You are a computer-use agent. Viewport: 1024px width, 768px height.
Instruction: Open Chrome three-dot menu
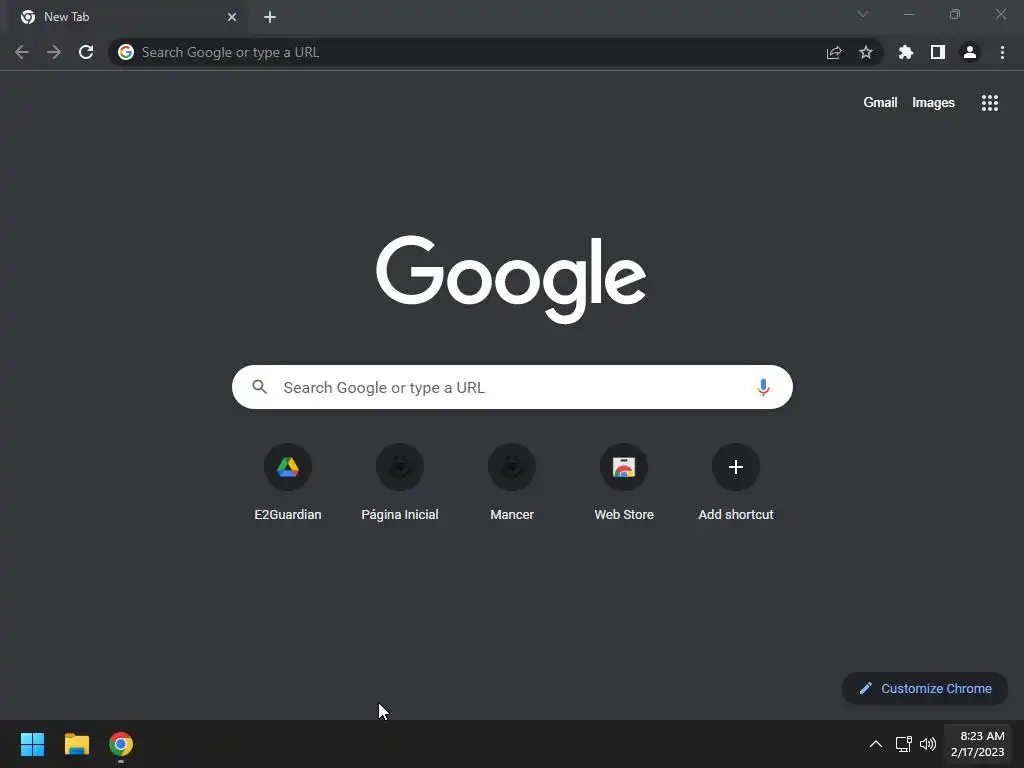(1002, 52)
